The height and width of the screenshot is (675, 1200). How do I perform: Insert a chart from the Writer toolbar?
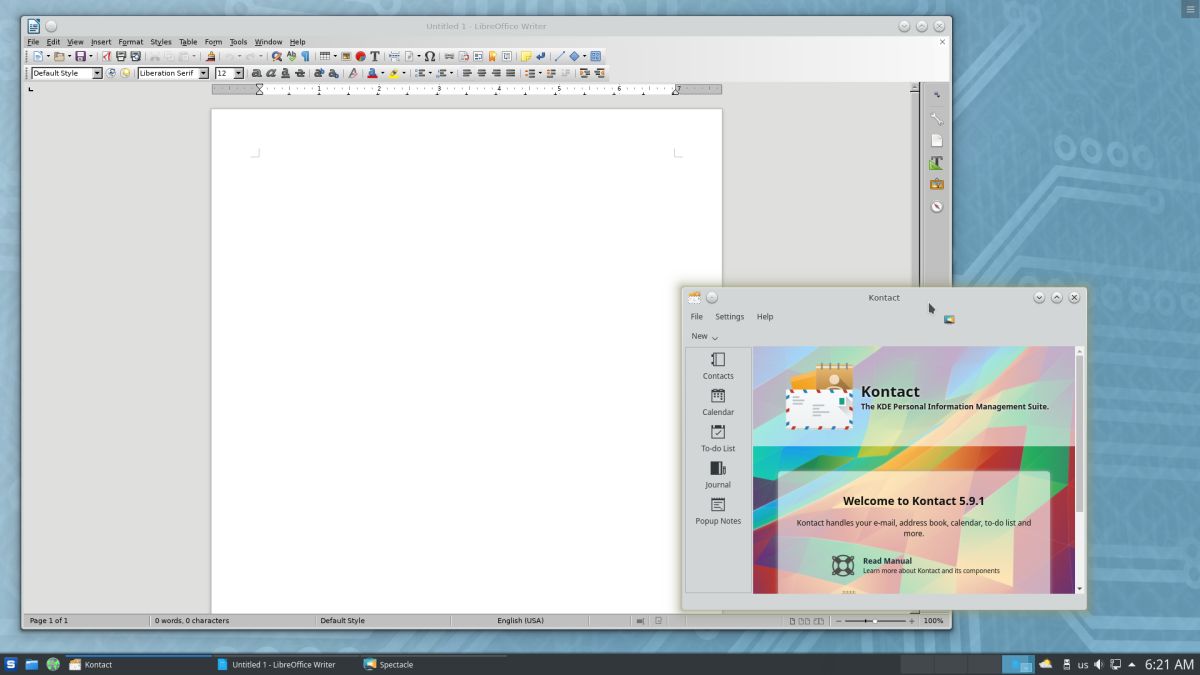pos(360,56)
